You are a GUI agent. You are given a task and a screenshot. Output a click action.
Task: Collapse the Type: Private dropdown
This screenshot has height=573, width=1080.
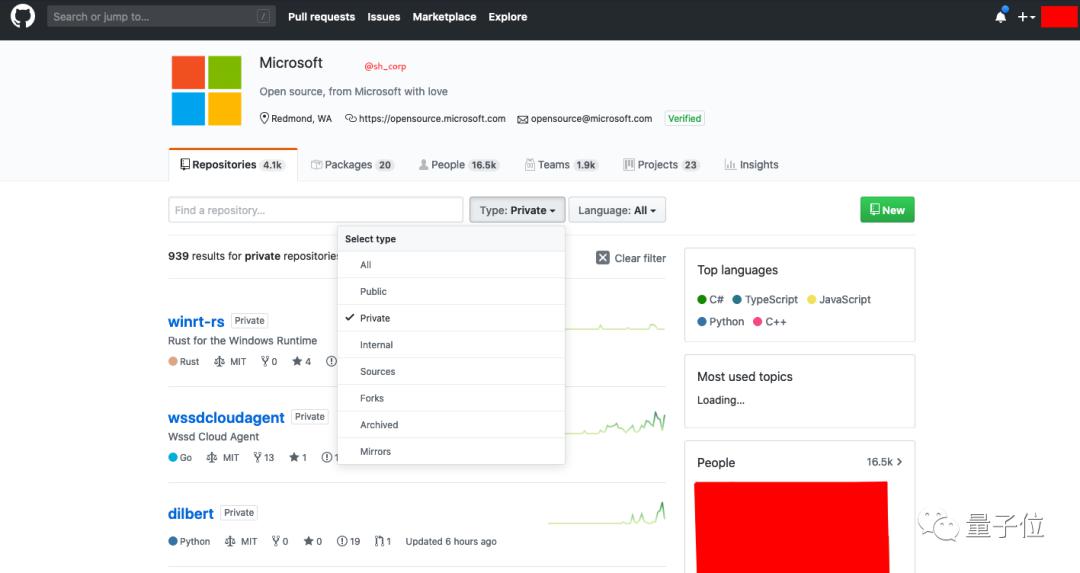(517, 210)
